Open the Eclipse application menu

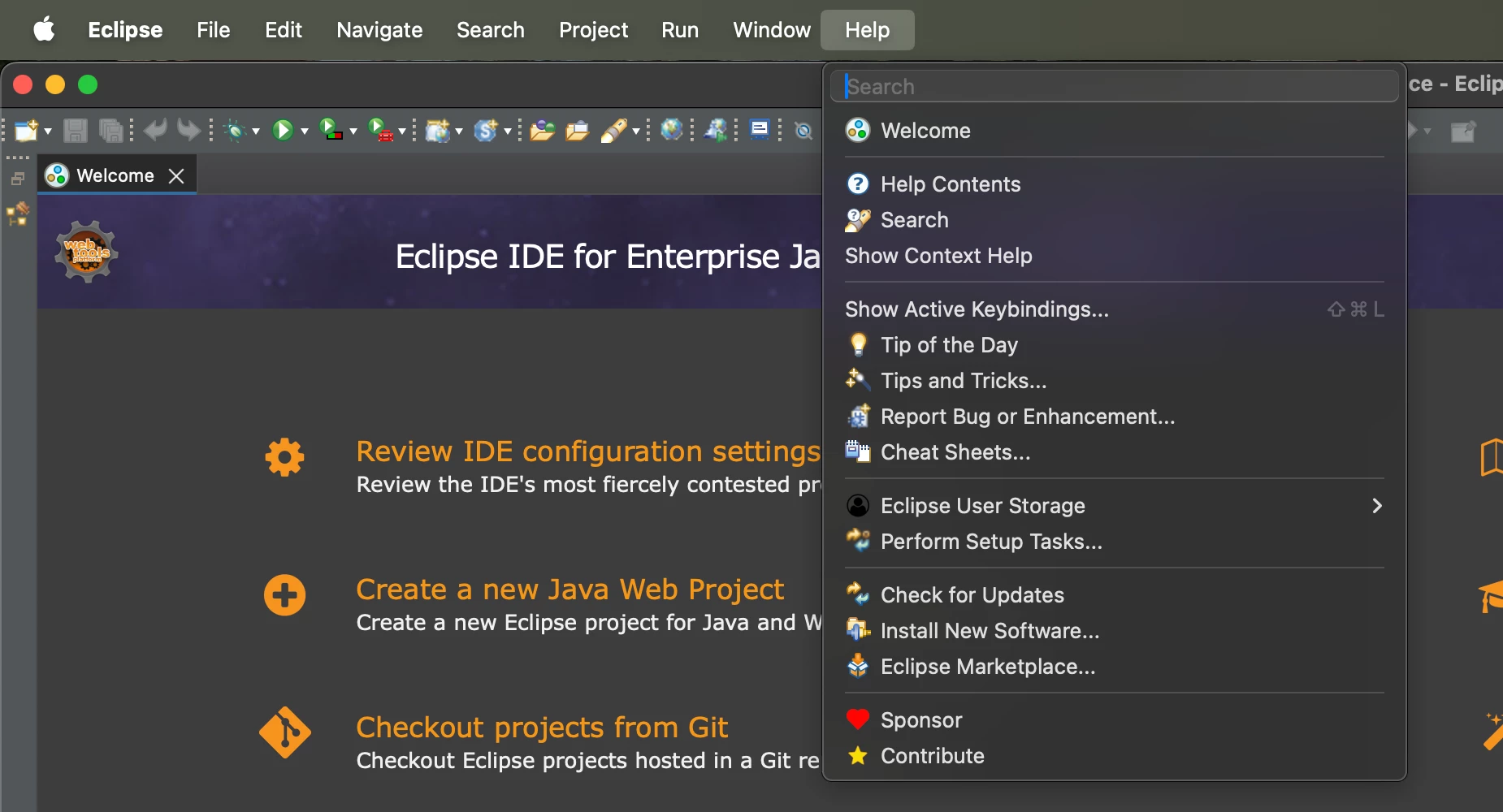pyautogui.click(x=125, y=30)
